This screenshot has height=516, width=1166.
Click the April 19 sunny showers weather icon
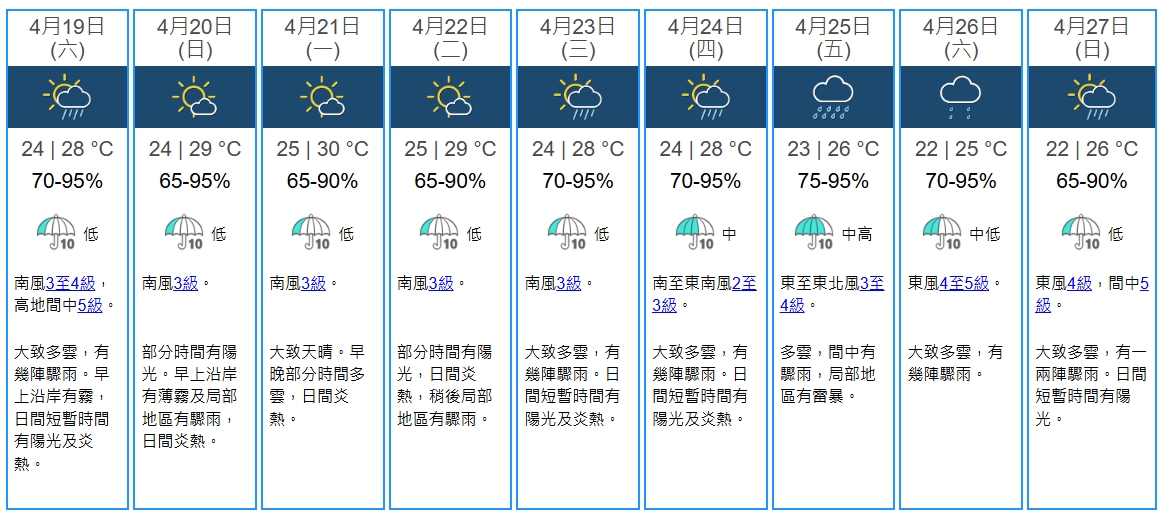point(67,97)
